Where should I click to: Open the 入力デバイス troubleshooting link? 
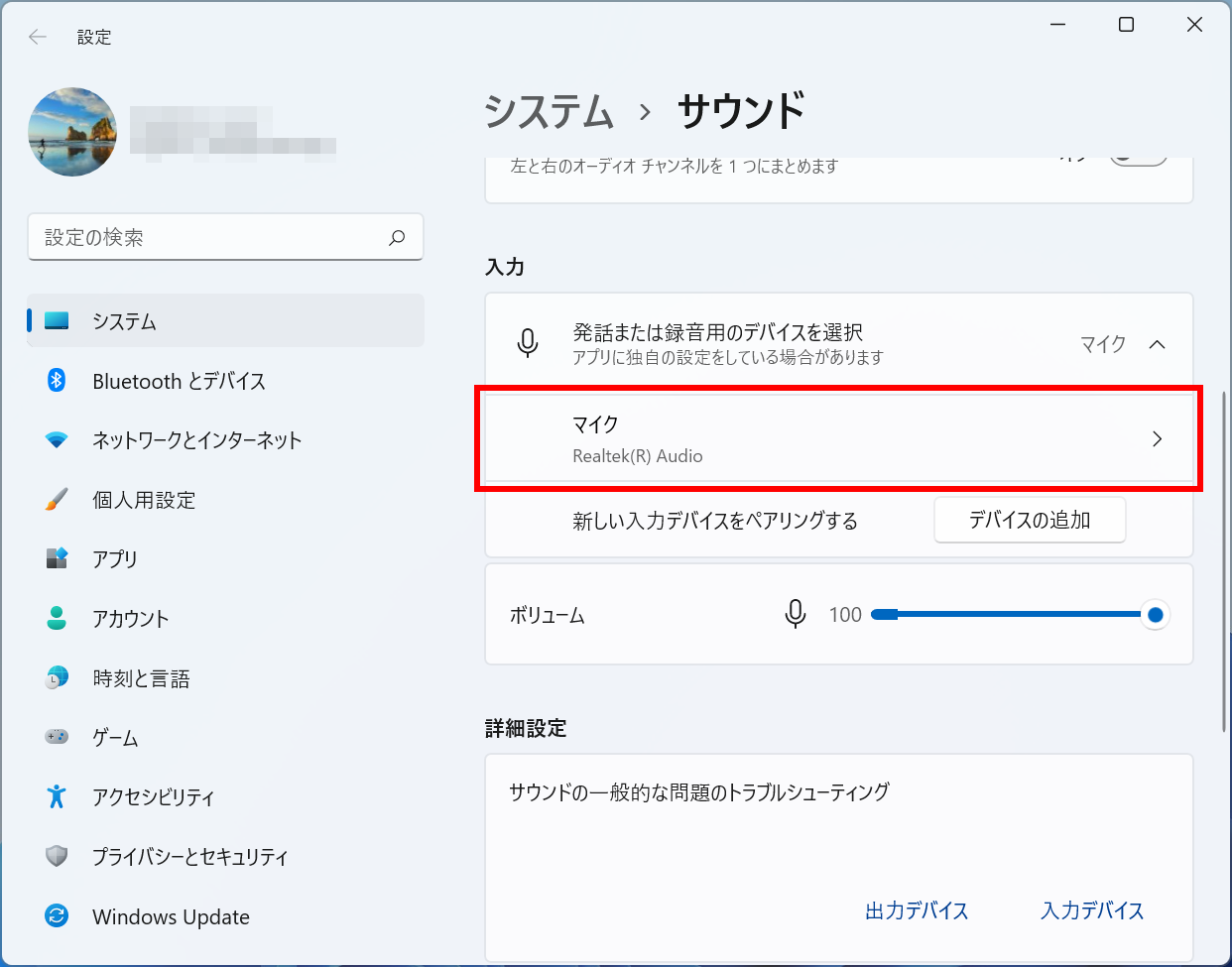point(1092,910)
